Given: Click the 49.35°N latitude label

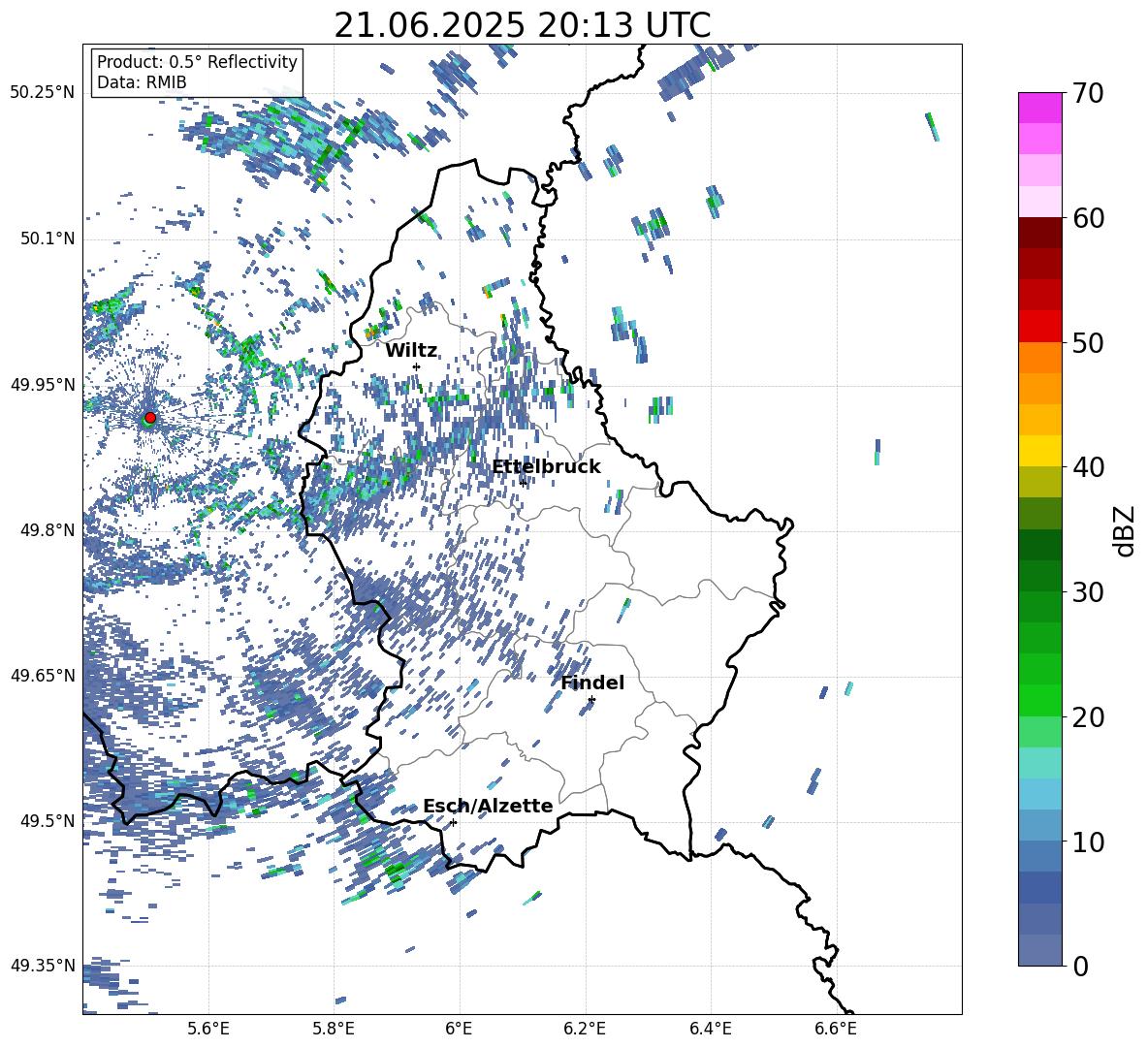Looking at the screenshot, I should (x=43, y=966).
